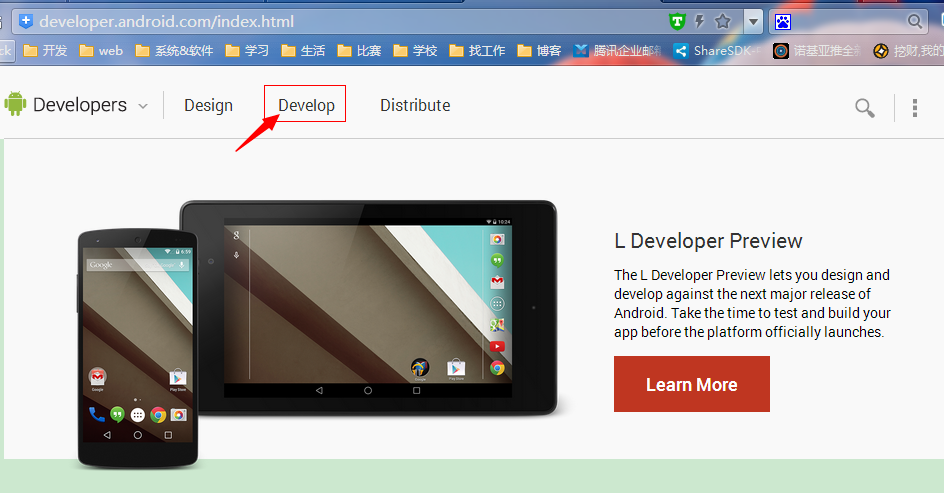Open the 学习 bookmark folder
Screen dimensions: 944x493
(247, 51)
